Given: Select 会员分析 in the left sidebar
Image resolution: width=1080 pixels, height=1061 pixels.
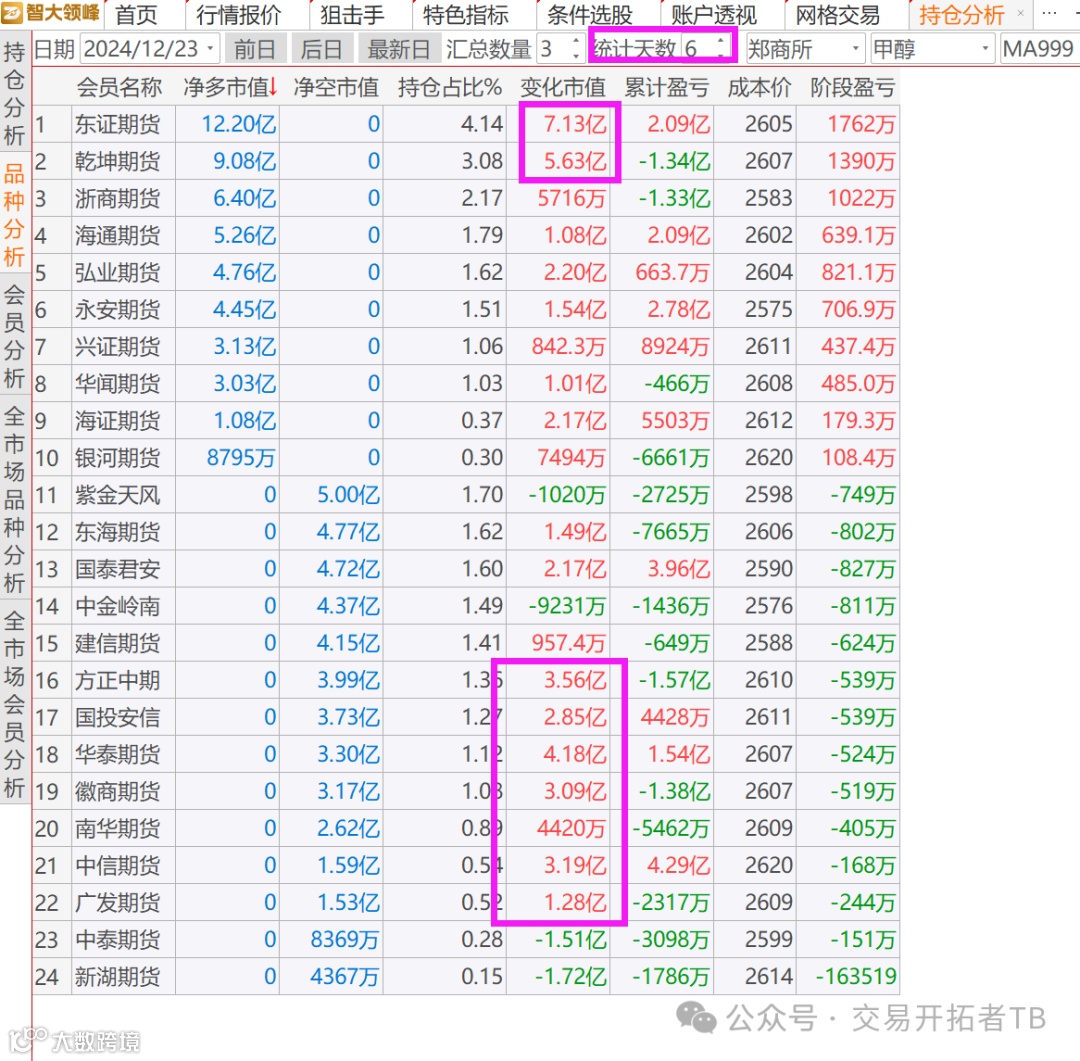Looking at the screenshot, I should (14, 336).
